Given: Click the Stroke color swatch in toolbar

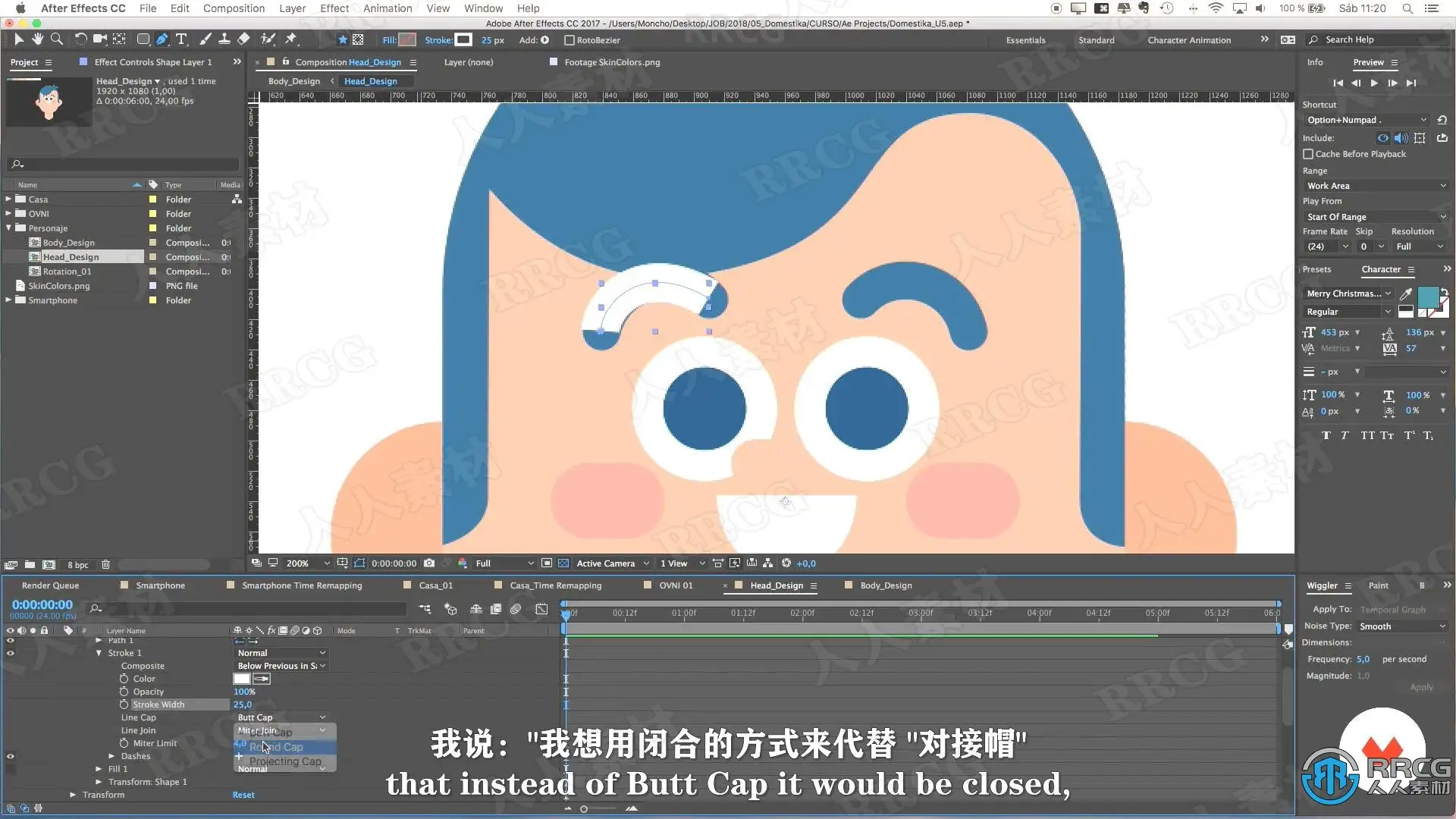Looking at the screenshot, I should tap(463, 40).
